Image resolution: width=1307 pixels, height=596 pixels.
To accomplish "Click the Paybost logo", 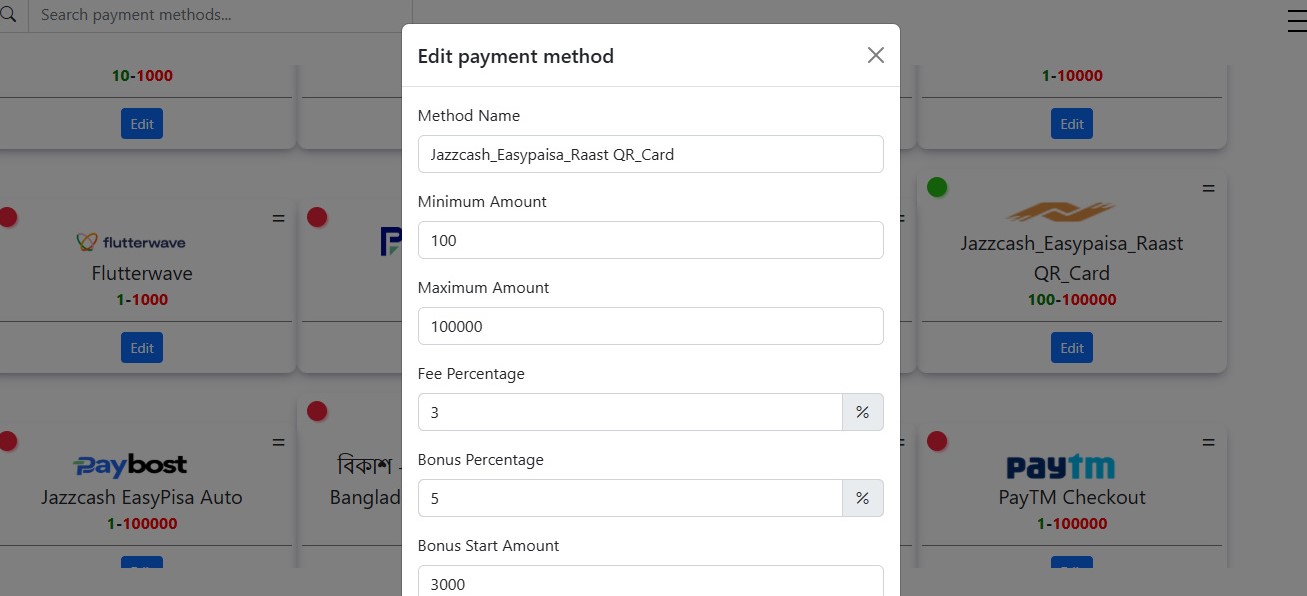I will click(x=131, y=465).
